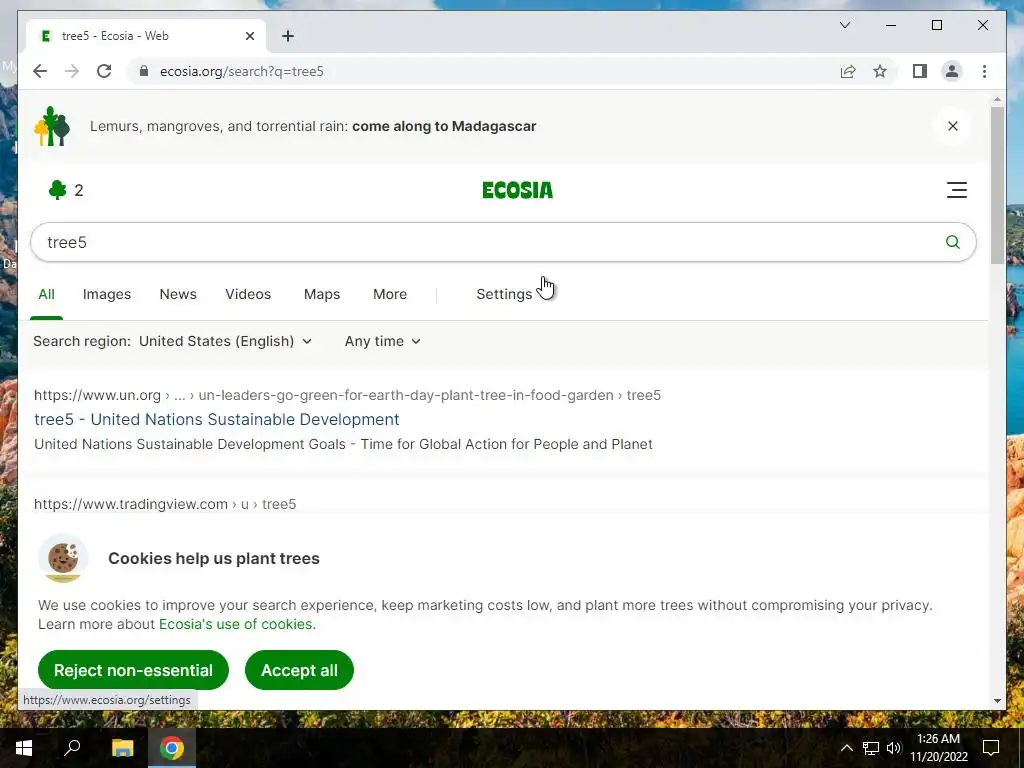Click Reject non-essential cookies
1024x768 pixels.
133,670
